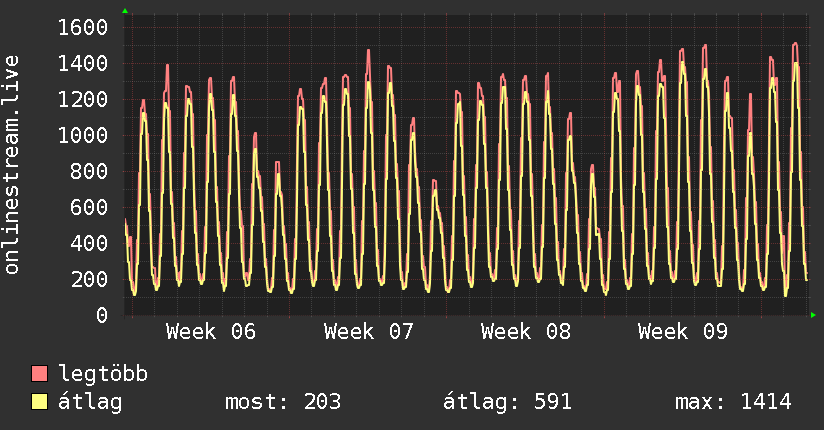Click the 'átlag: 591' average statistic

507,402
